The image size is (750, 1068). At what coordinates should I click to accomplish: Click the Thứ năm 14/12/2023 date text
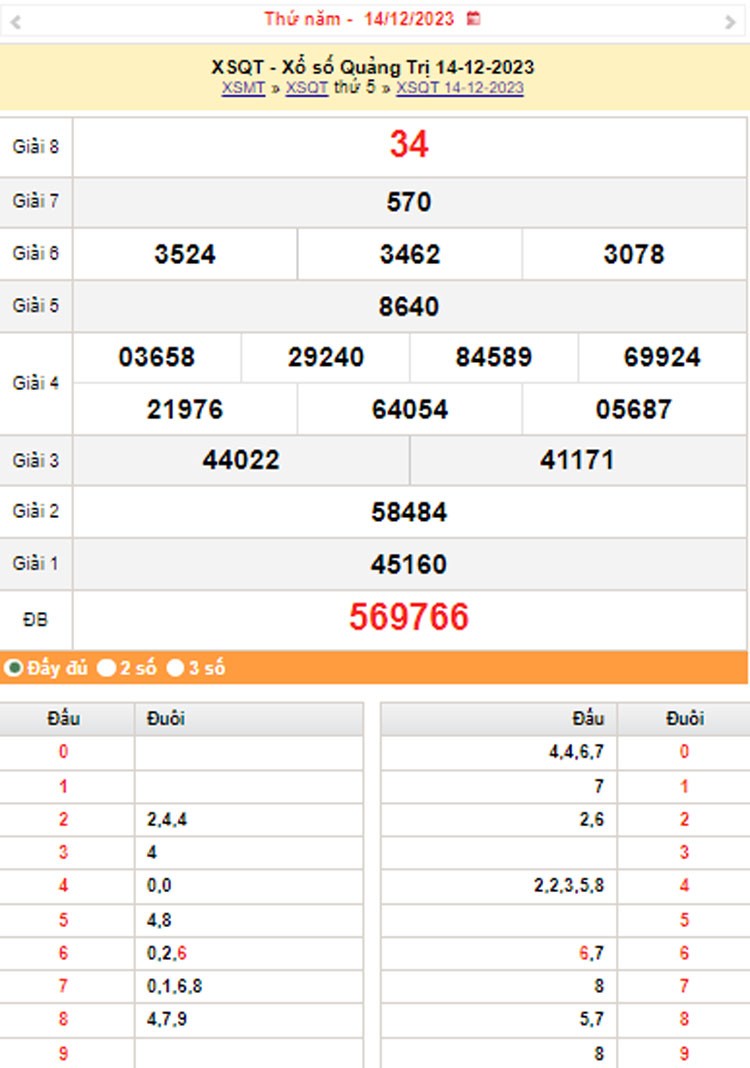coord(359,18)
